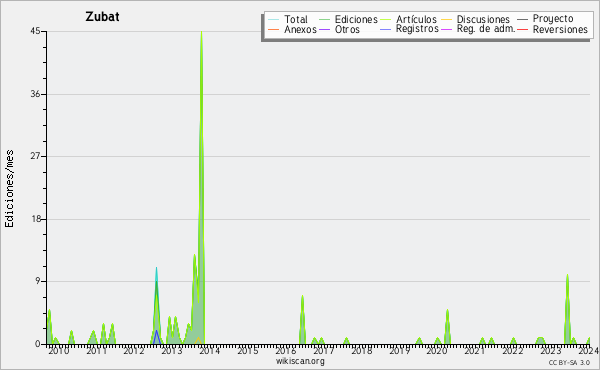
Task: Click the 2014 year label
Action: pos(209,350)
